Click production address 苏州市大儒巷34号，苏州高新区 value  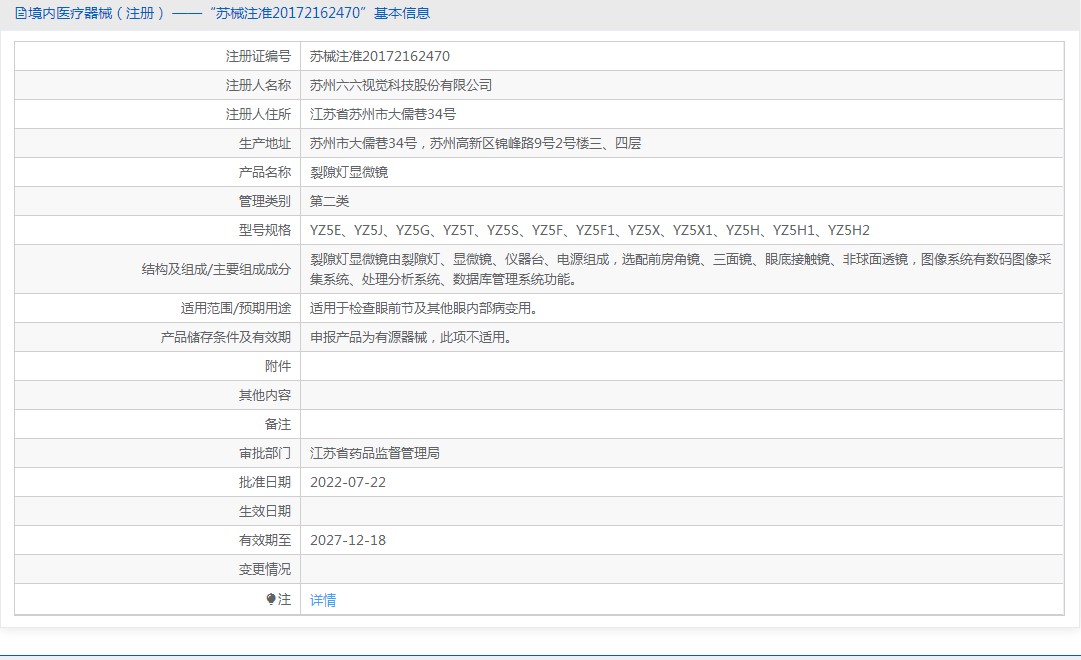click(x=475, y=143)
